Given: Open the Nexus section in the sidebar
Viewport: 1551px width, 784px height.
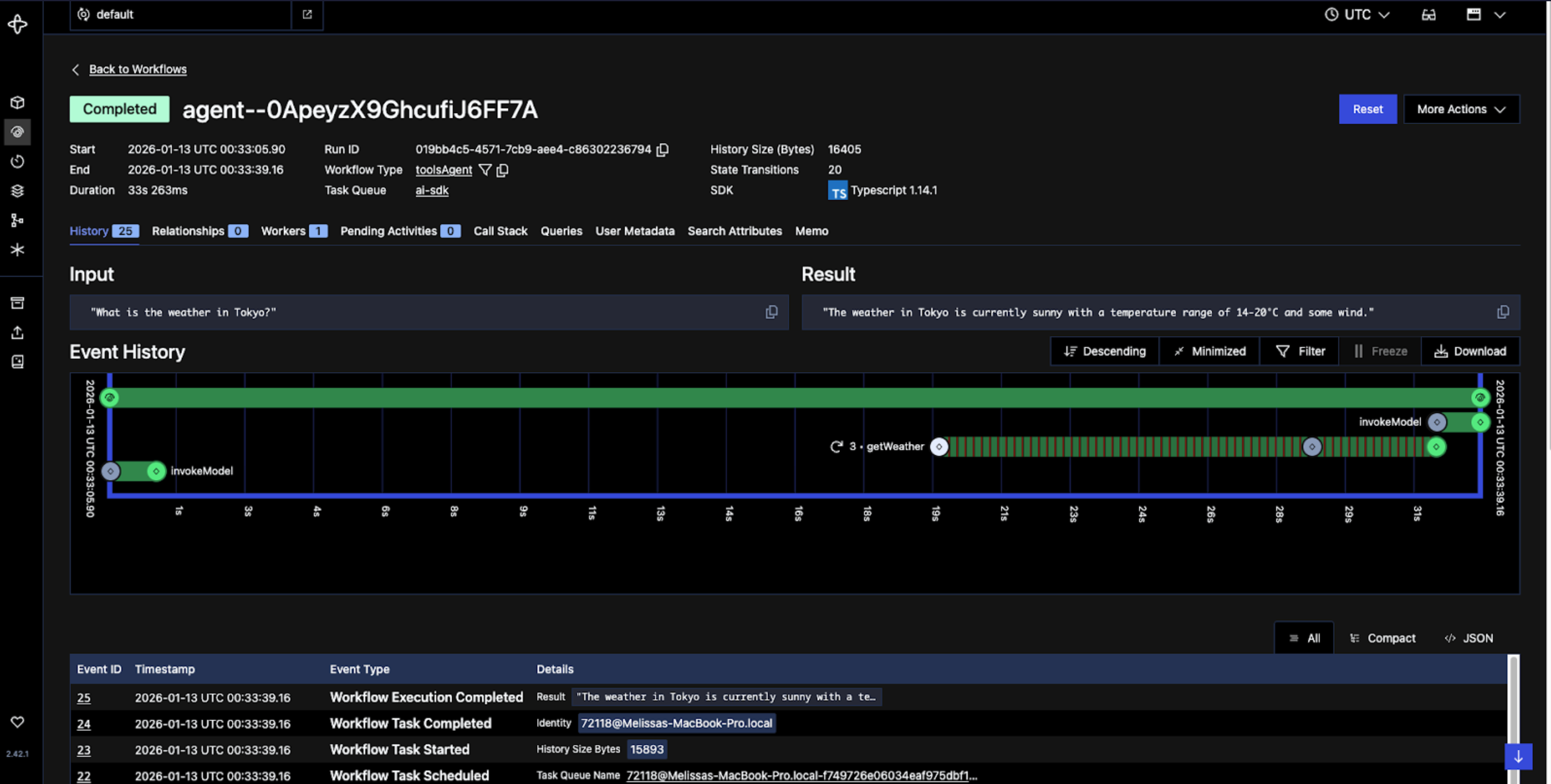Looking at the screenshot, I should (17, 250).
